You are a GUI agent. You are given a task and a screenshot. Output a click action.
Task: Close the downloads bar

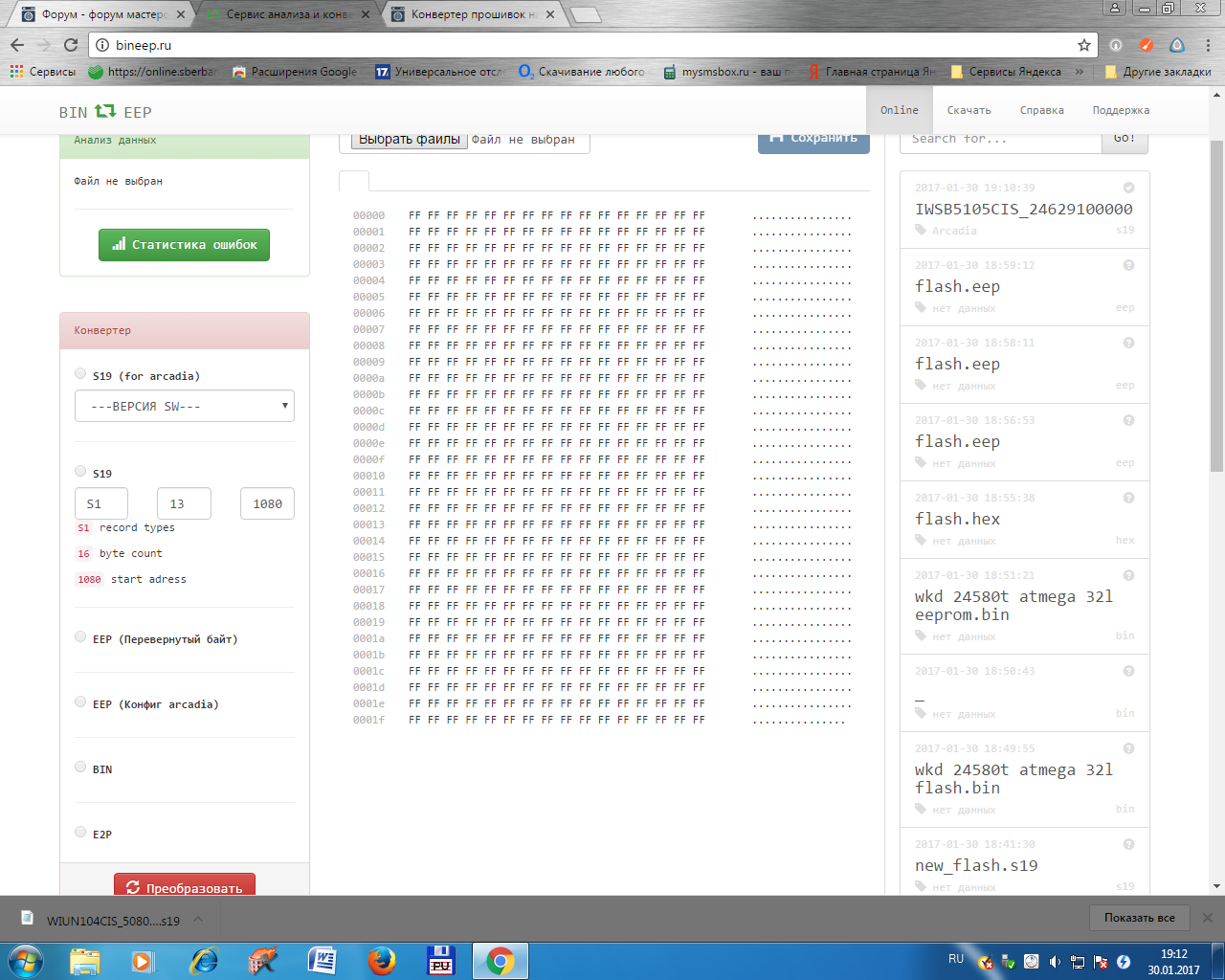tap(1208, 918)
